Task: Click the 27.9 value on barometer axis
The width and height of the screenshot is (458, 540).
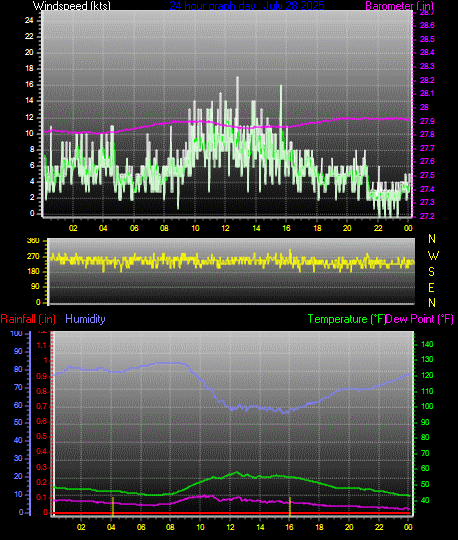Action: pyautogui.click(x=427, y=121)
